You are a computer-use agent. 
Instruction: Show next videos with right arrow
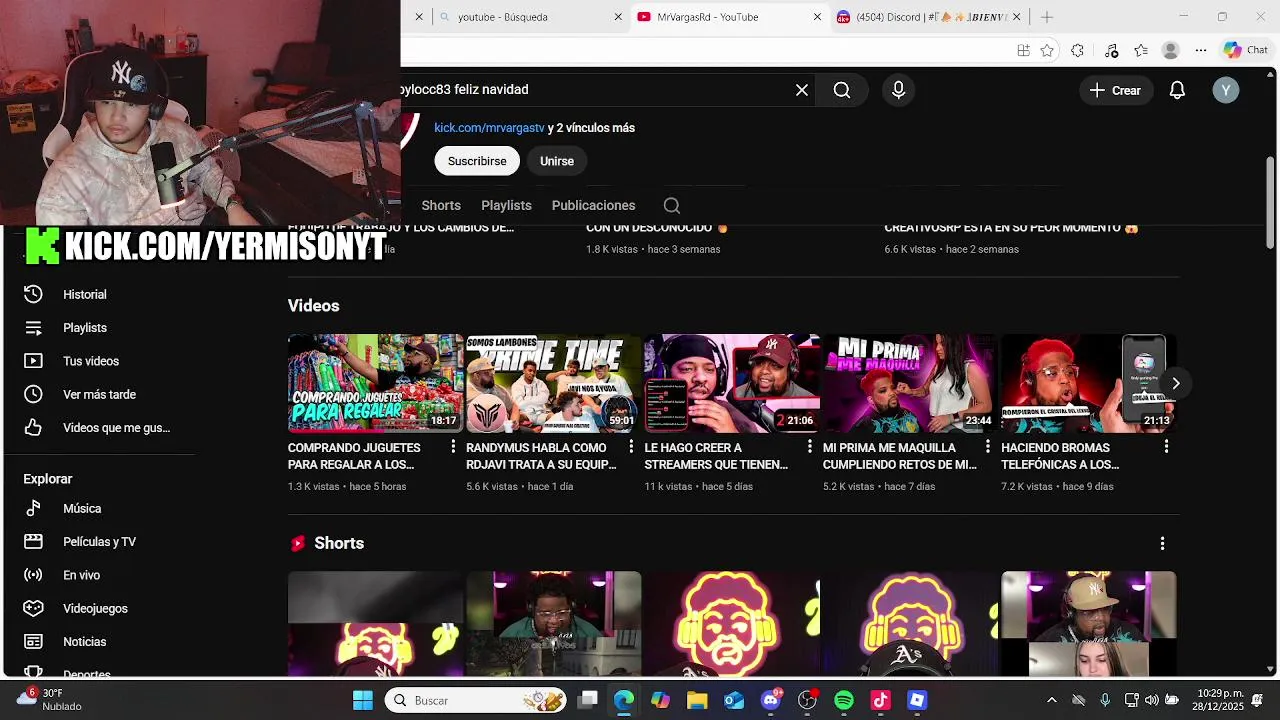(1176, 383)
